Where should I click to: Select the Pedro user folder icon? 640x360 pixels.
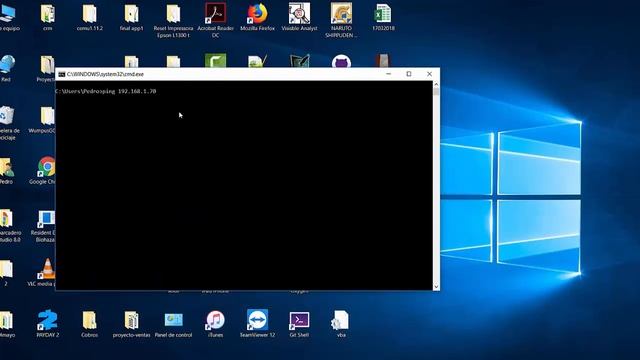pos(7,167)
